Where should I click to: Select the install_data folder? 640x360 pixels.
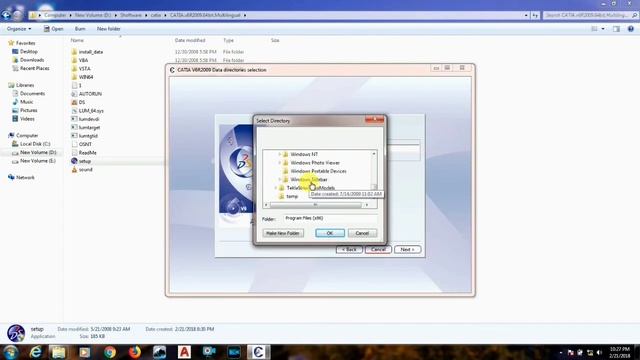tap(91, 52)
